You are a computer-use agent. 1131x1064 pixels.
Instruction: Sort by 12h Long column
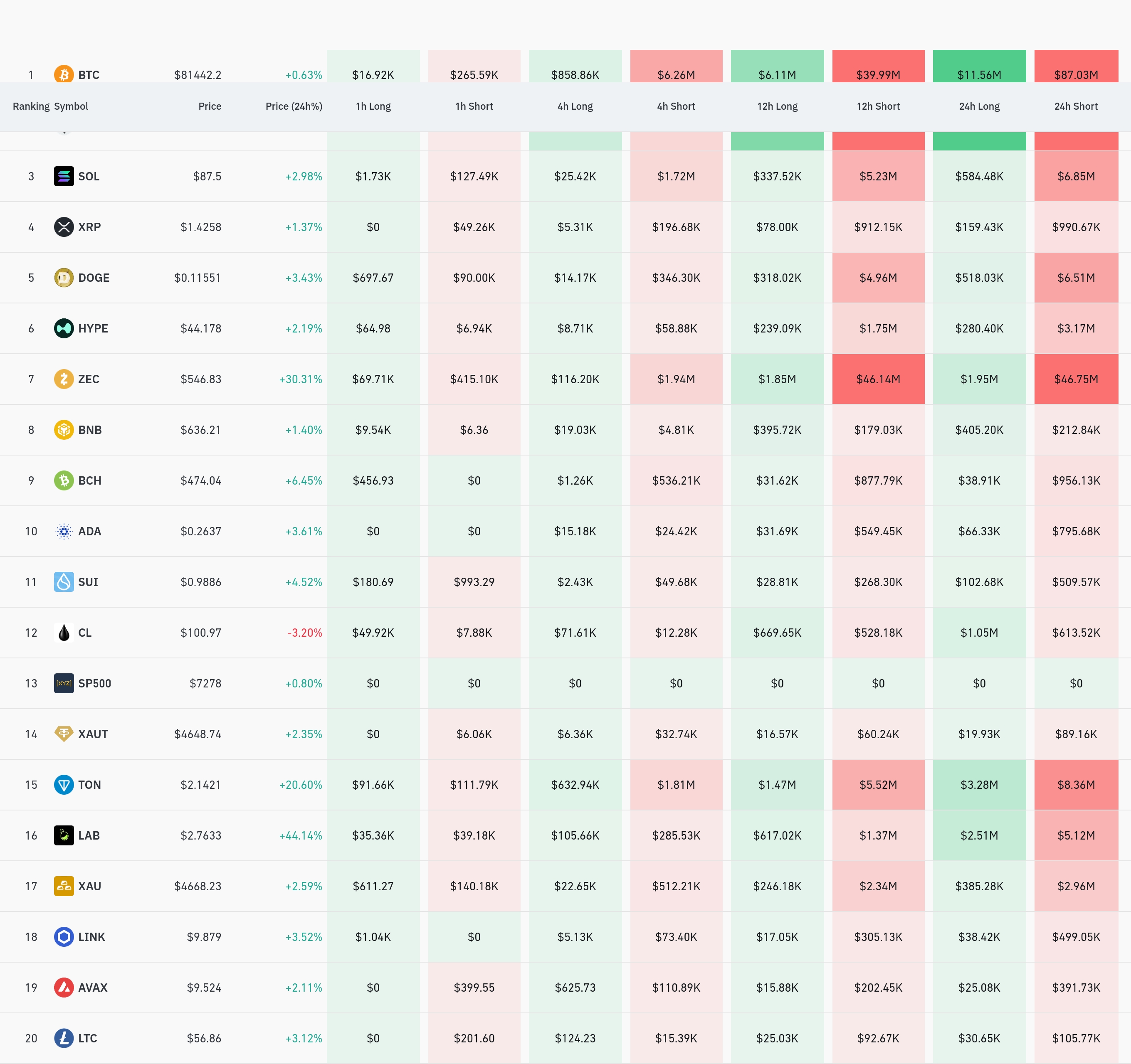(x=778, y=106)
